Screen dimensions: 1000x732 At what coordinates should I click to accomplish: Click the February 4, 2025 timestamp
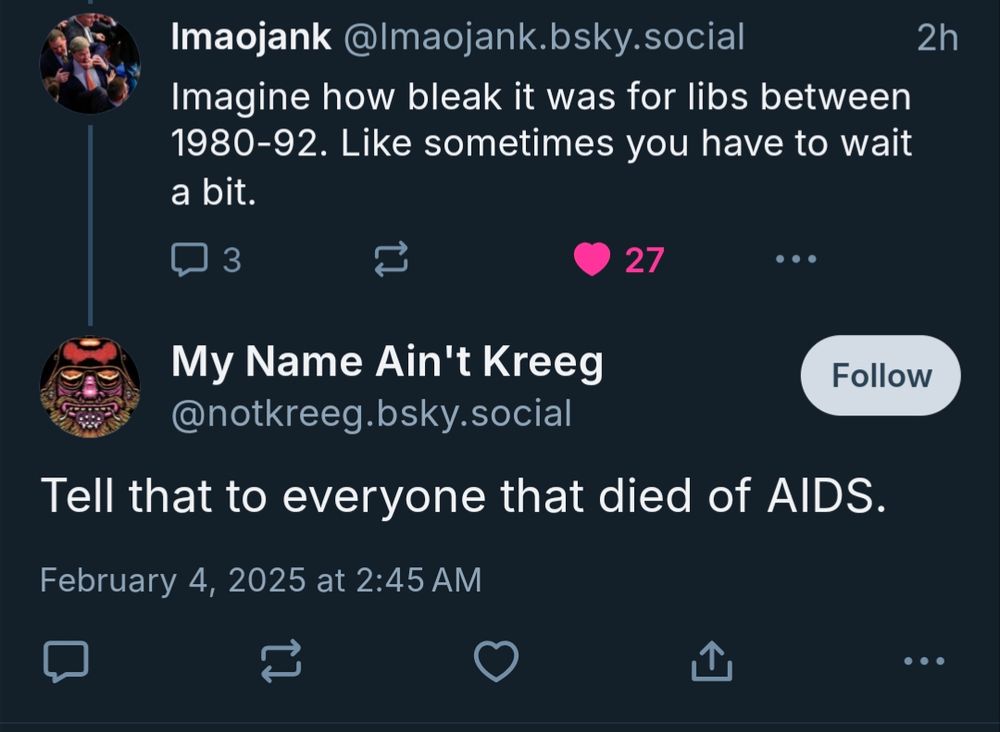point(260,580)
